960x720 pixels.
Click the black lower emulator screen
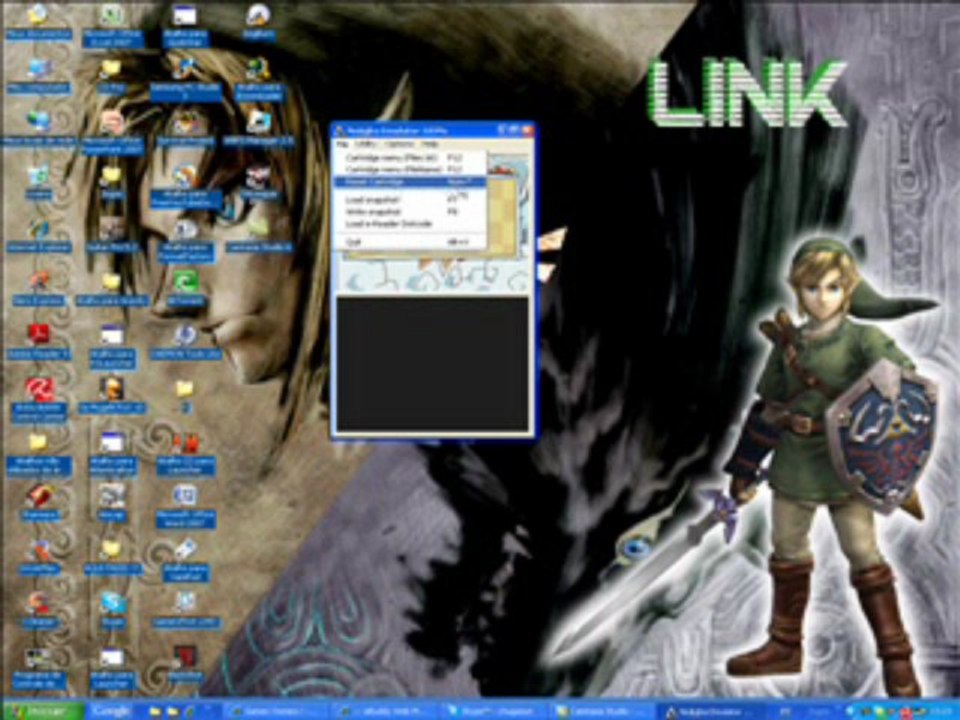coord(432,364)
